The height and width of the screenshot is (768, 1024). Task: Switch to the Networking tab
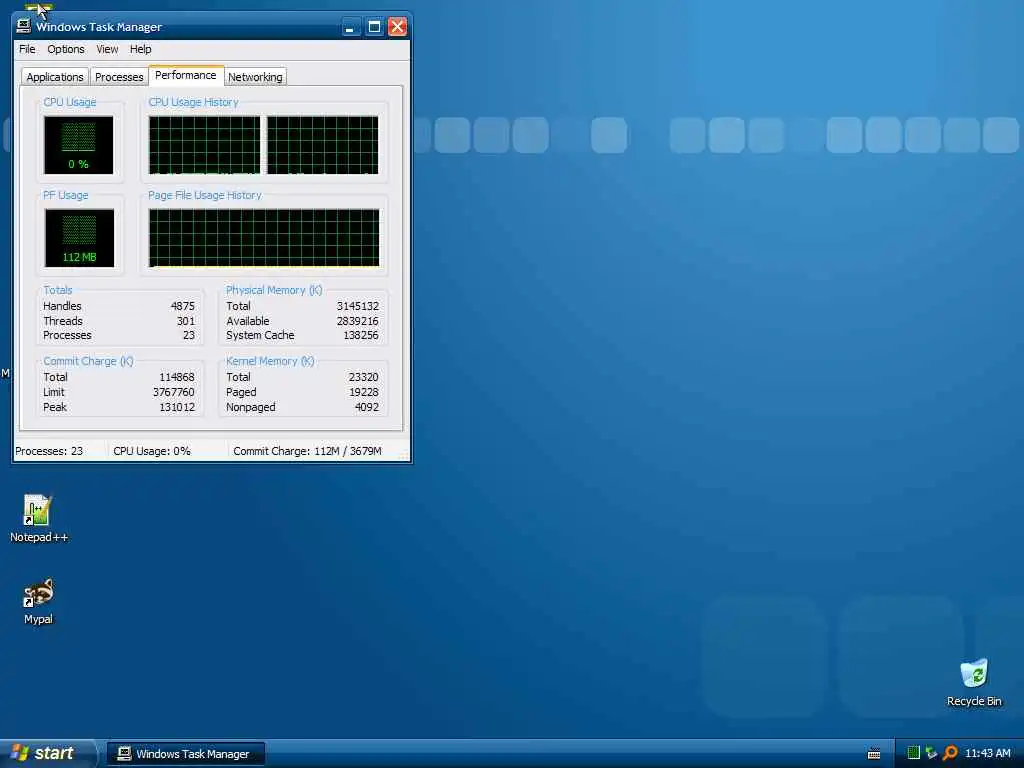[255, 77]
